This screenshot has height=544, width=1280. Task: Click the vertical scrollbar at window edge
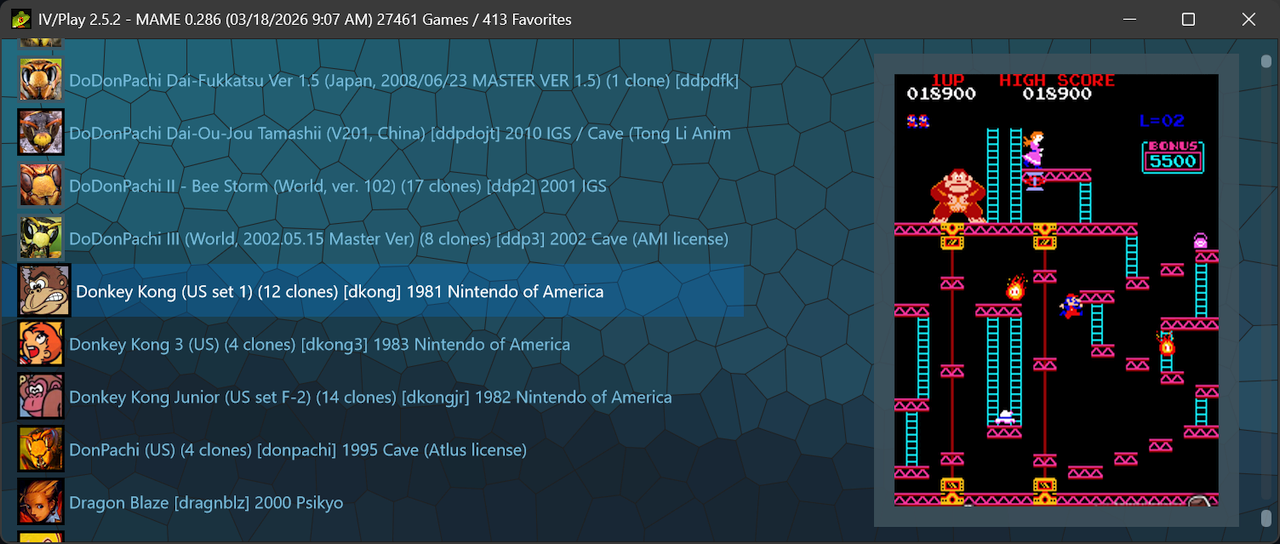tap(1267, 290)
